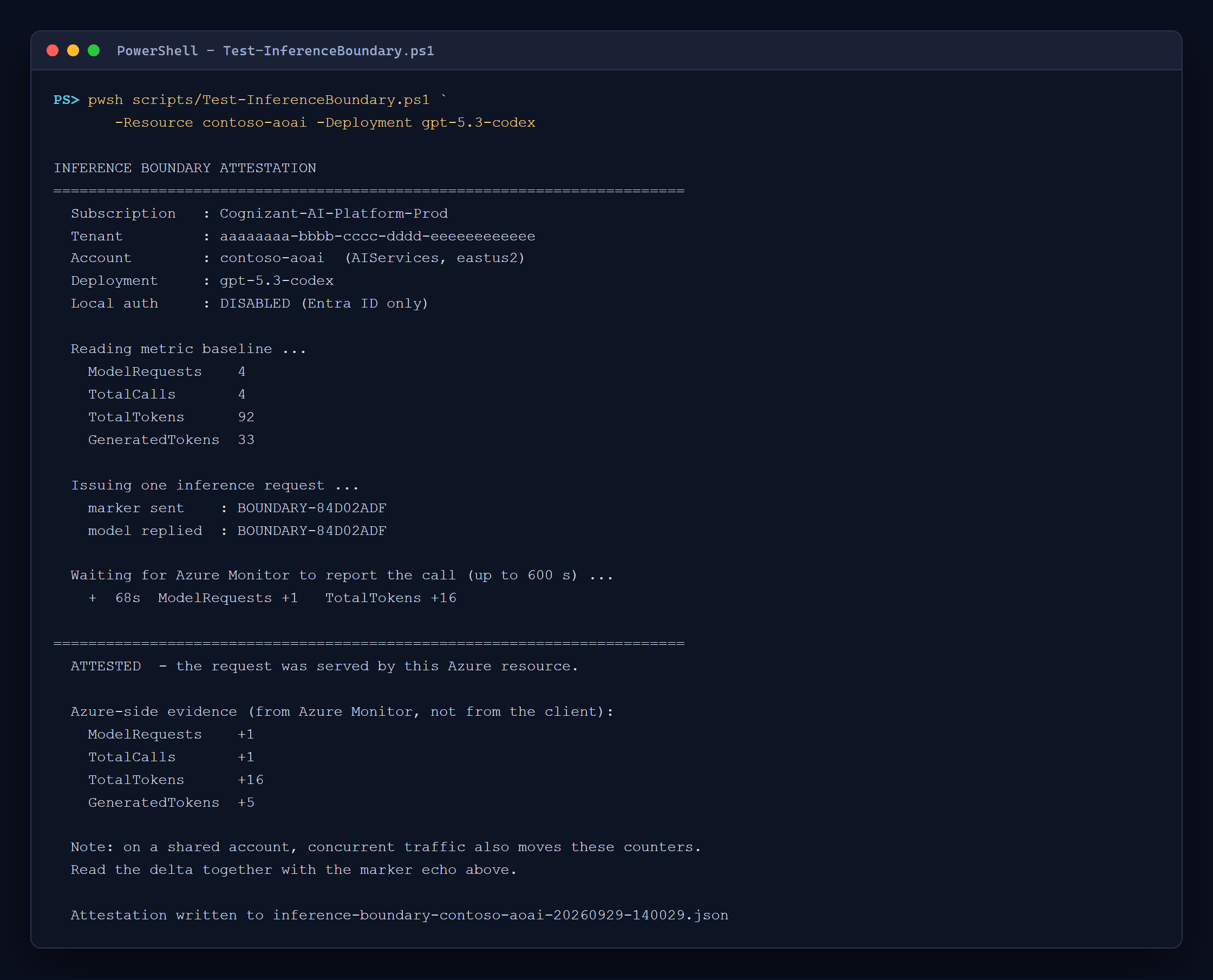Click the baseline GeneratedTokens value 33
This screenshot has height=980, width=1213.
(246, 440)
